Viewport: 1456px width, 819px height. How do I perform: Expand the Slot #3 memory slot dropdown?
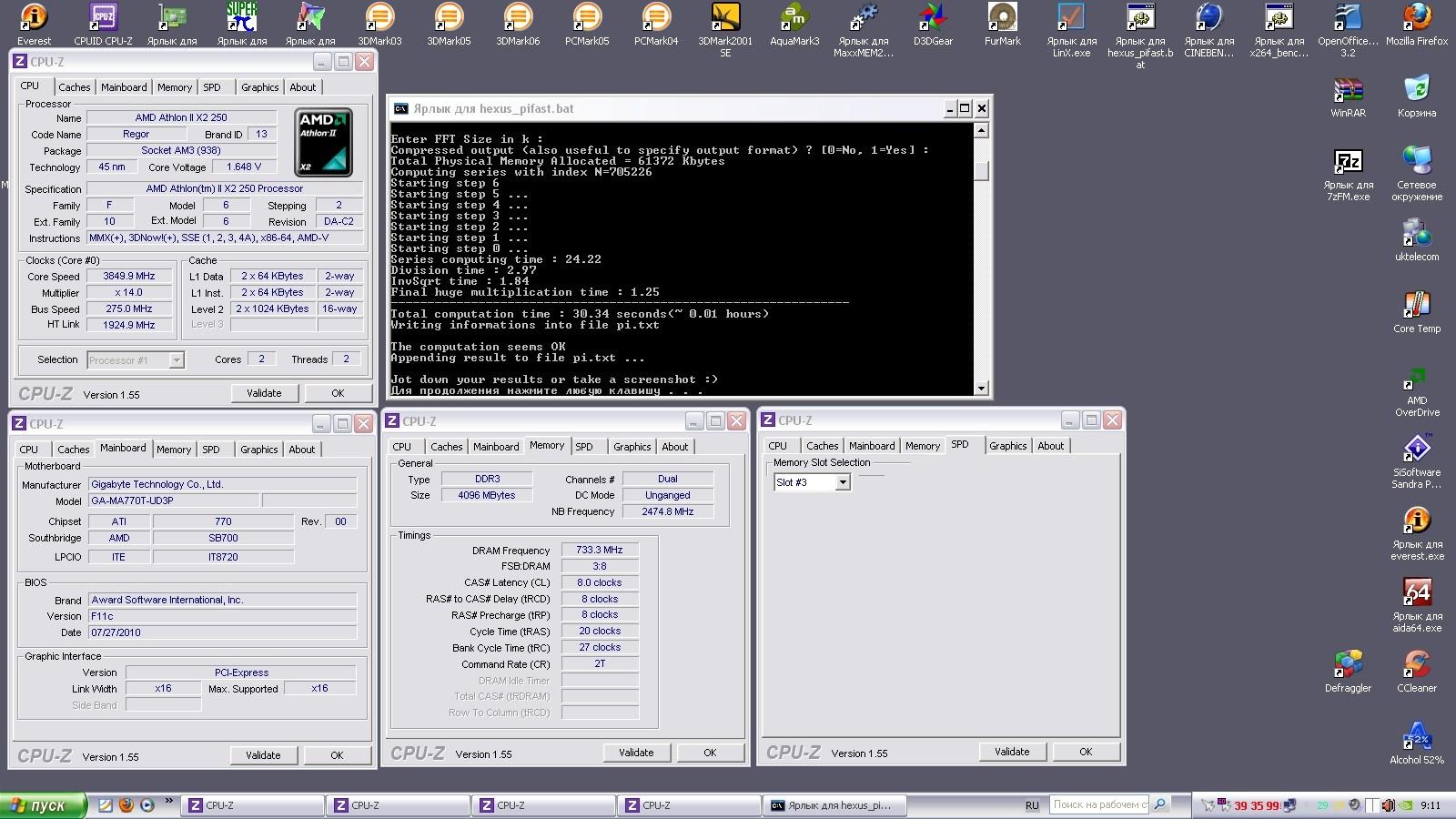point(843,482)
